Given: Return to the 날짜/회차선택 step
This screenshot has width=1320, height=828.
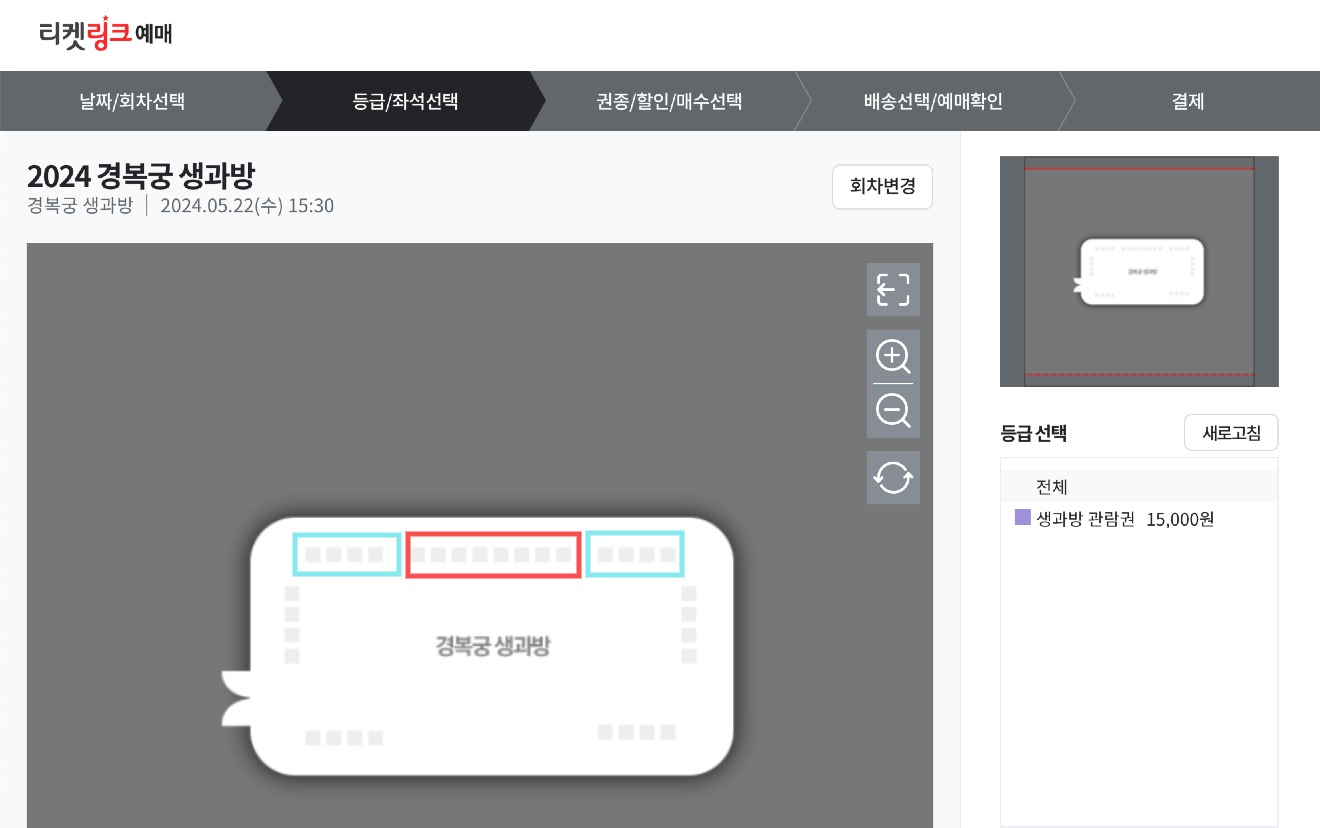Looking at the screenshot, I should point(132,100).
